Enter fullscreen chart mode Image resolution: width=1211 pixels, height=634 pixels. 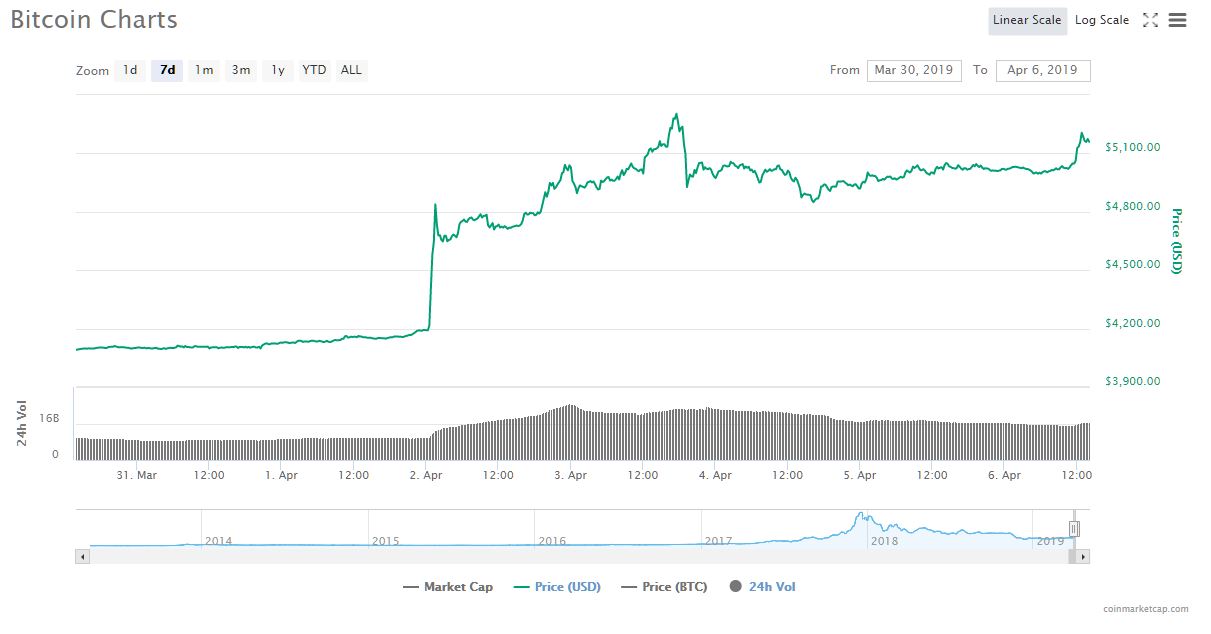(x=1150, y=19)
